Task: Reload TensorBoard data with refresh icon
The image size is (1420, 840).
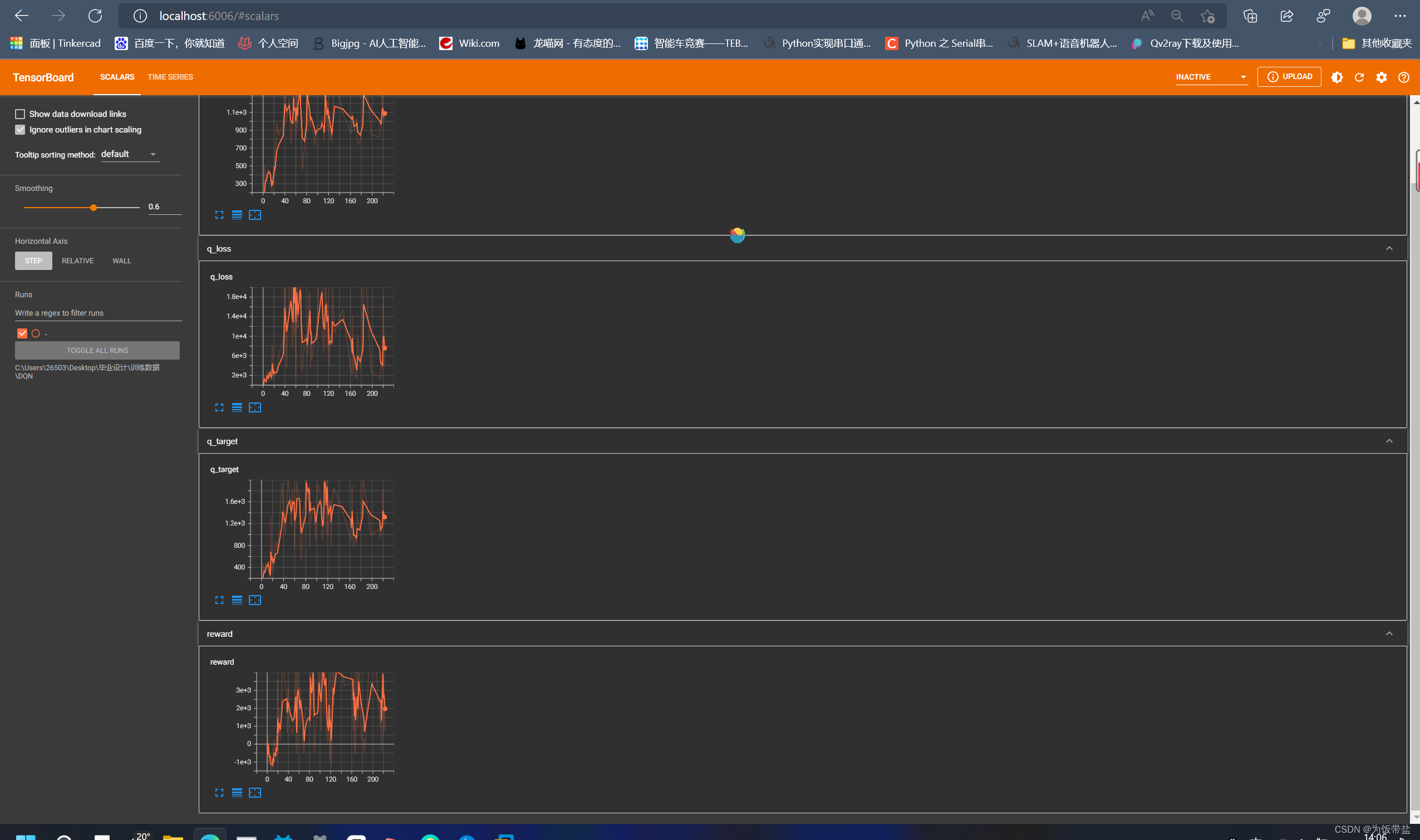Action: [x=1359, y=77]
